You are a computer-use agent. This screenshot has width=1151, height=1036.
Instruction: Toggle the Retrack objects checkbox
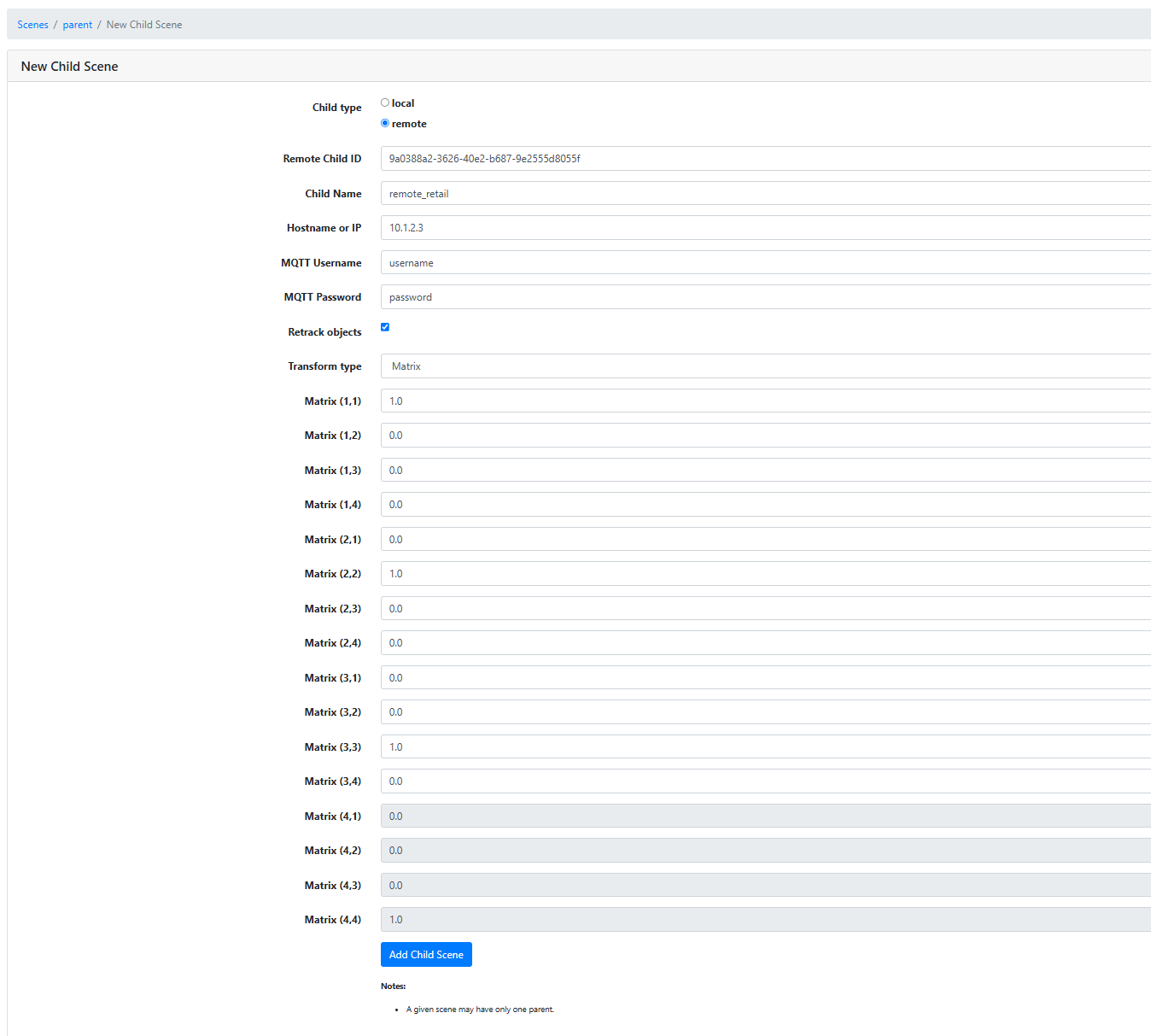click(x=385, y=327)
